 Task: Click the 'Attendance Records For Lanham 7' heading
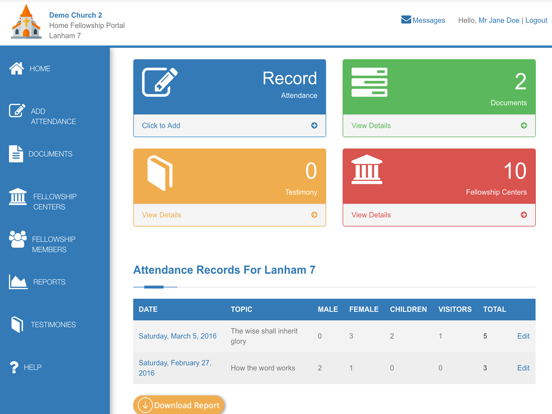pos(224,270)
